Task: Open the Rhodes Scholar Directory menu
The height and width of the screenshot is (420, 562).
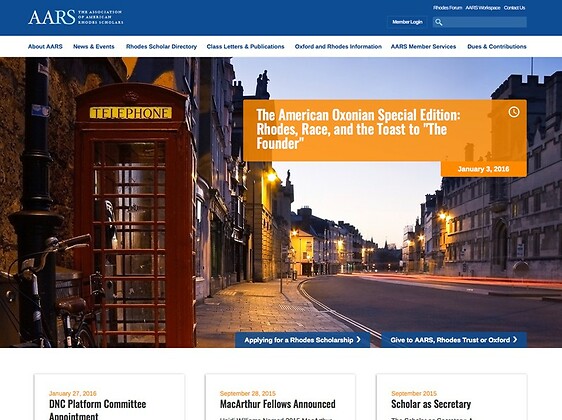Action: 161,47
